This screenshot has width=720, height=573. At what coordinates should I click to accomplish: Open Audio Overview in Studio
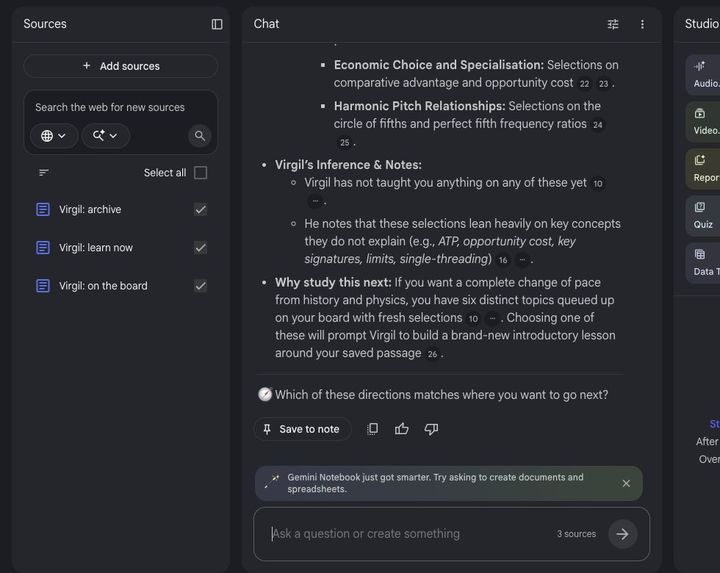click(x=703, y=75)
